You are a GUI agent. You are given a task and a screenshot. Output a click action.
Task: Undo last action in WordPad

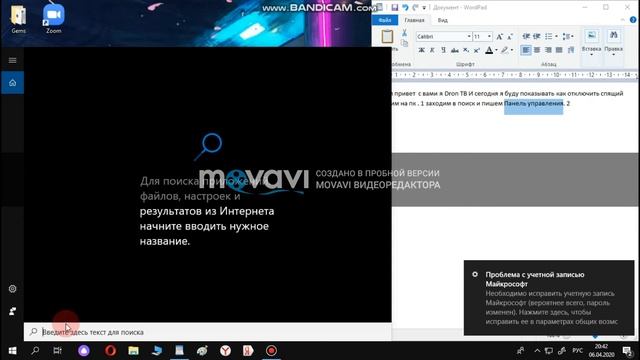(x=405, y=7)
